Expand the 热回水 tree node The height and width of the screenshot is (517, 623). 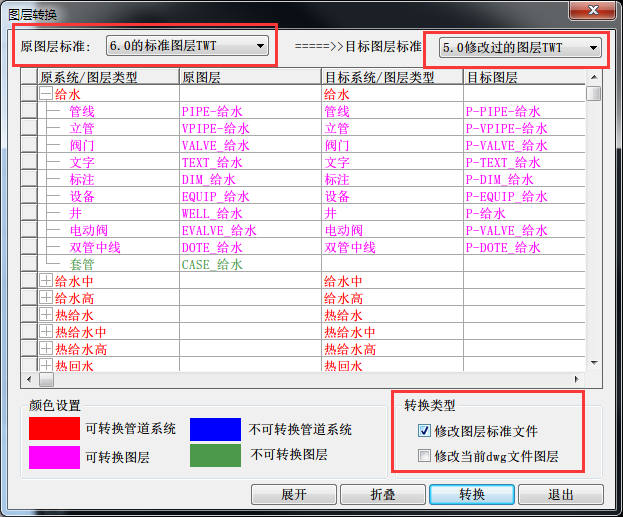tap(46, 365)
